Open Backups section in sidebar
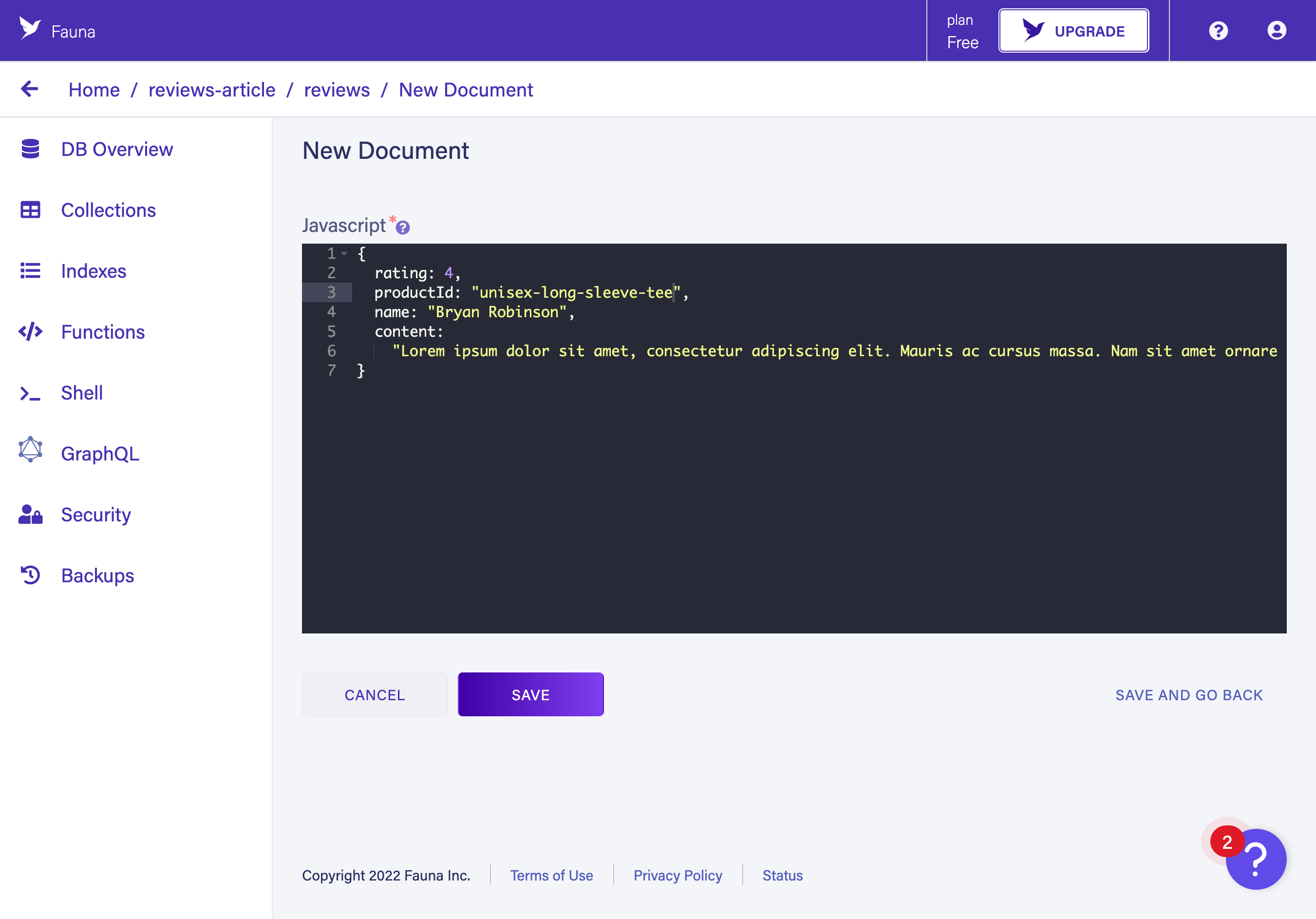The width and height of the screenshot is (1316, 919). tap(96, 575)
